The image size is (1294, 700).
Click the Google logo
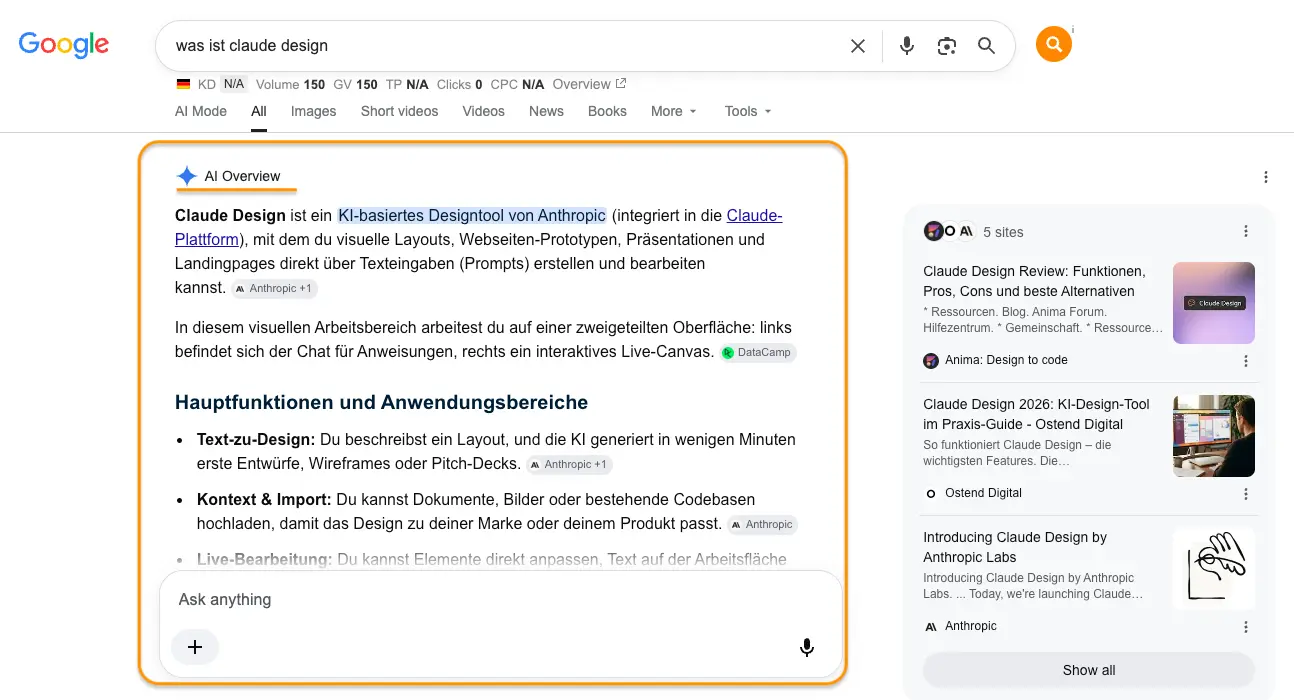[x=64, y=44]
